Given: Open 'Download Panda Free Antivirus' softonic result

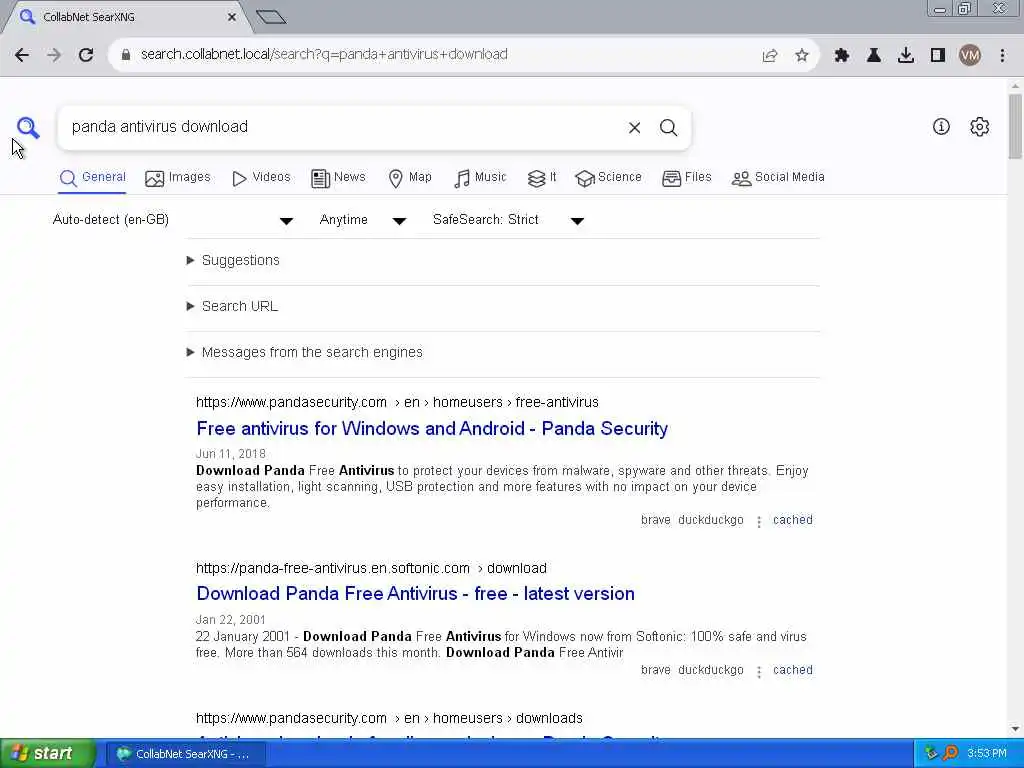Looking at the screenshot, I should click(x=415, y=594).
